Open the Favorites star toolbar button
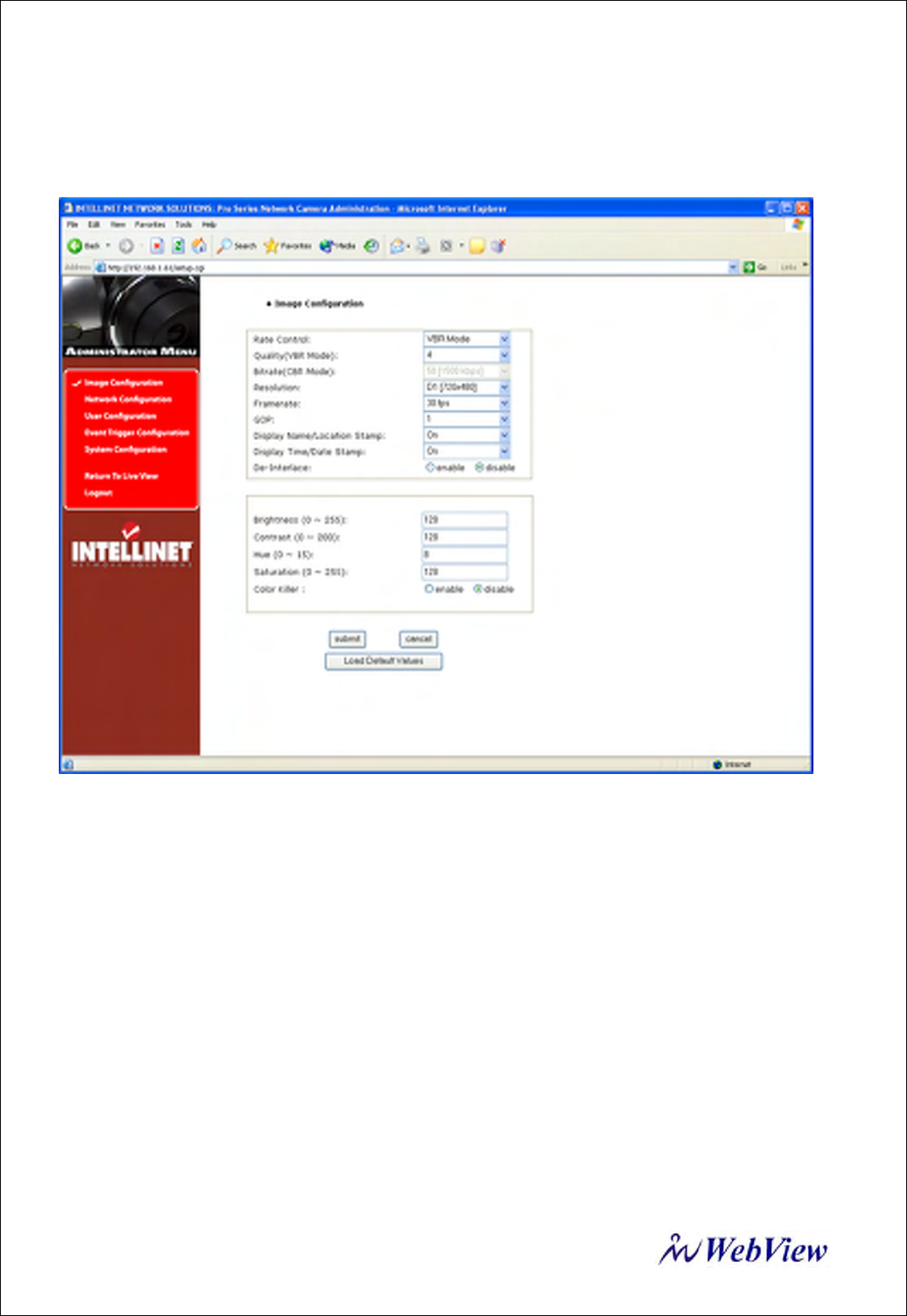The image size is (907, 1316). point(287,246)
